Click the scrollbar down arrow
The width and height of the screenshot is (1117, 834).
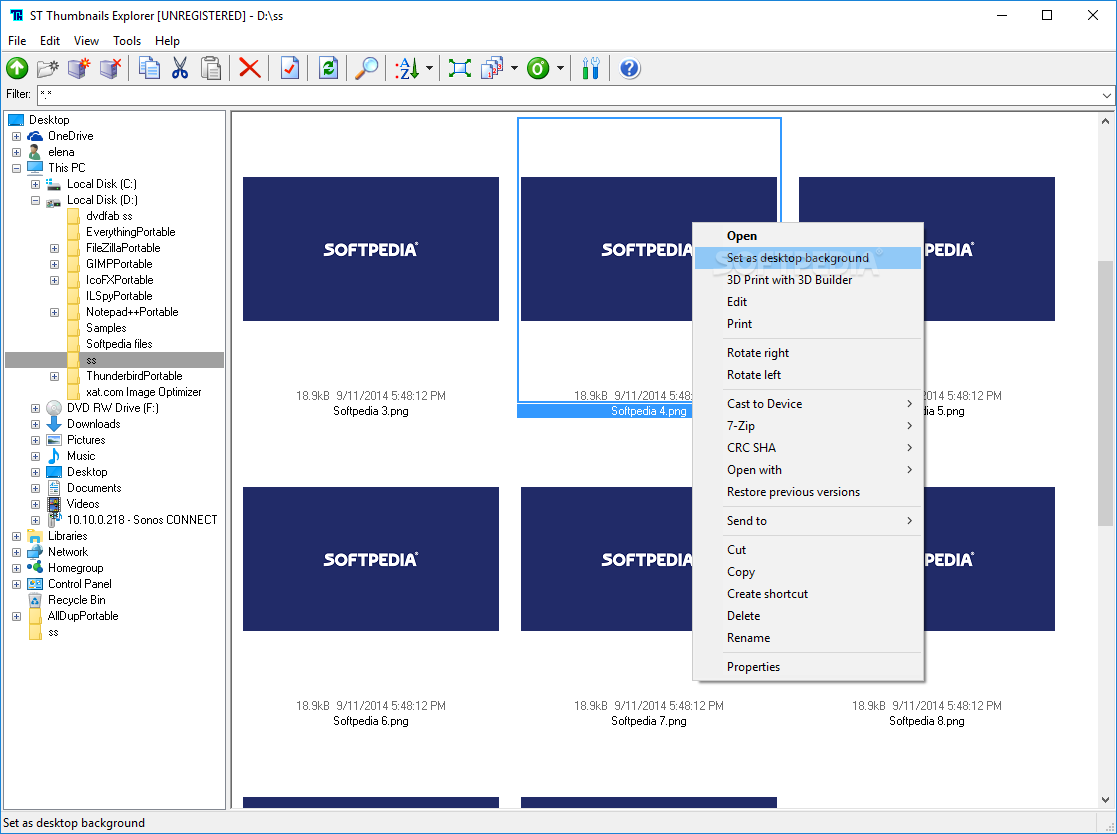coord(1105,801)
